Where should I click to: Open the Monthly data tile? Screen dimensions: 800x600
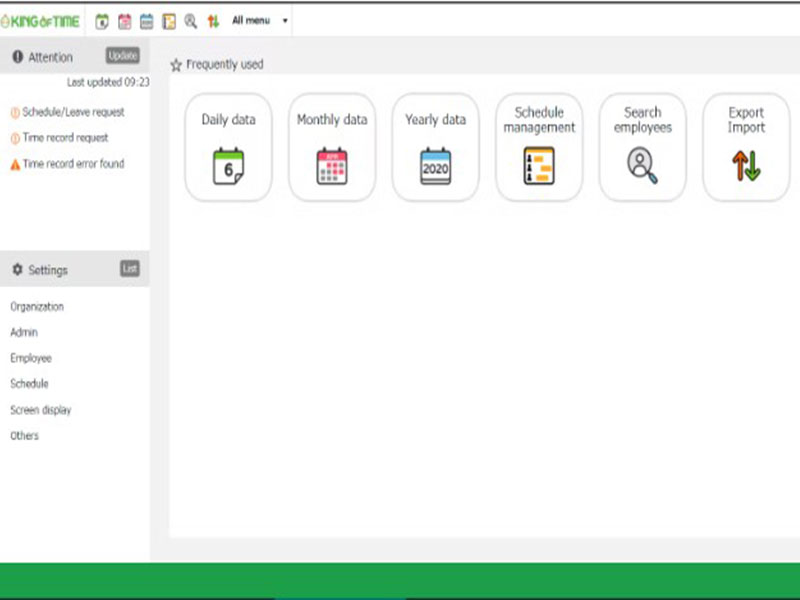click(x=332, y=147)
